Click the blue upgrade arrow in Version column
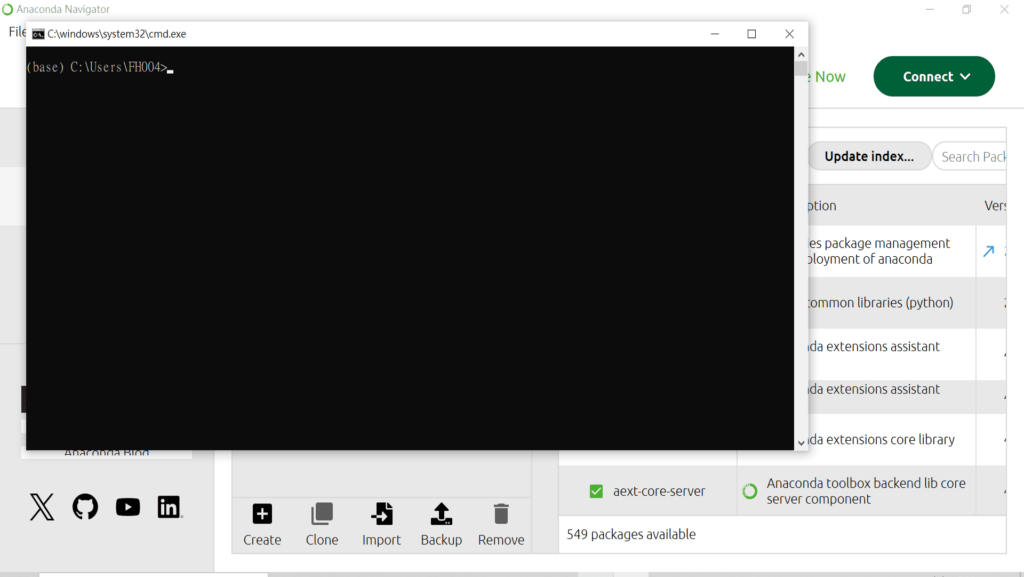 tap(989, 251)
